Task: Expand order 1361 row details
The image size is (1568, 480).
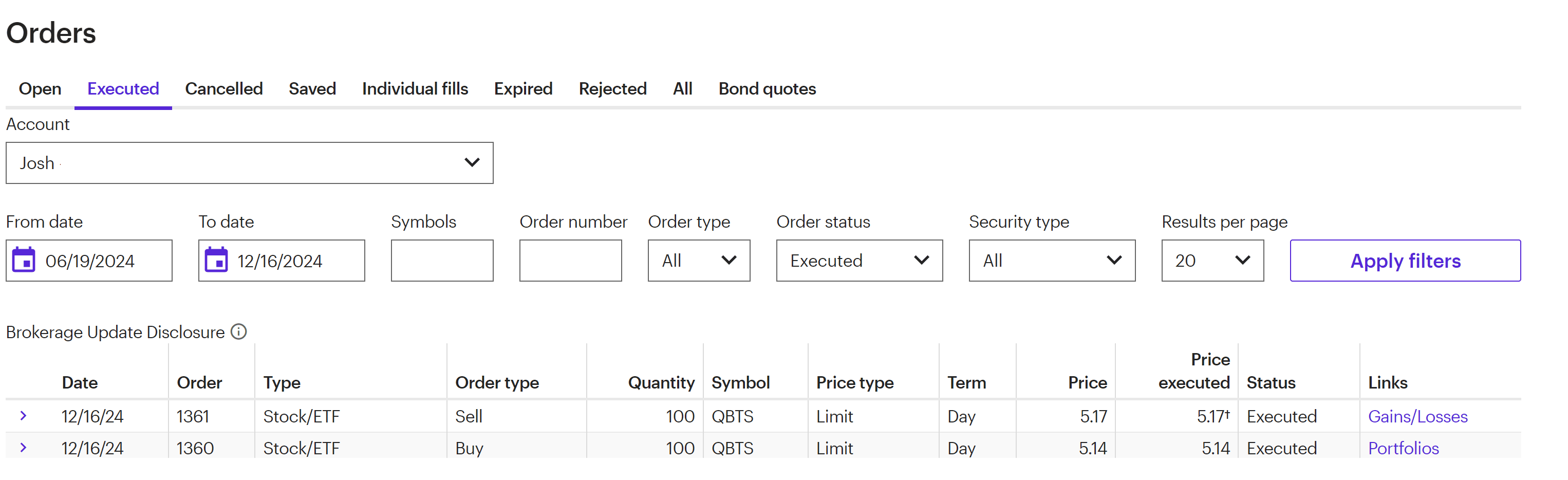Action: point(23,415)
